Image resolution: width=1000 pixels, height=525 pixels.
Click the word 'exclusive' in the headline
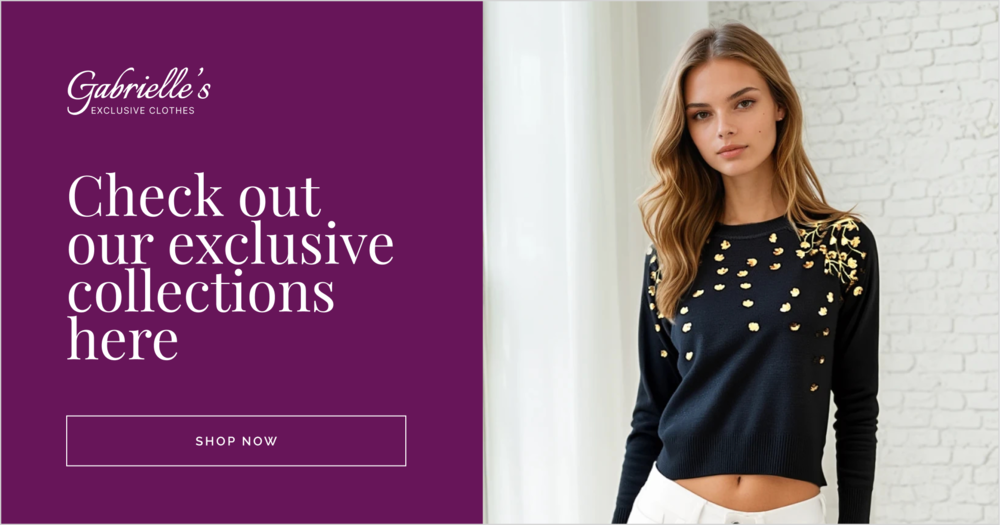tap(281, 244)
